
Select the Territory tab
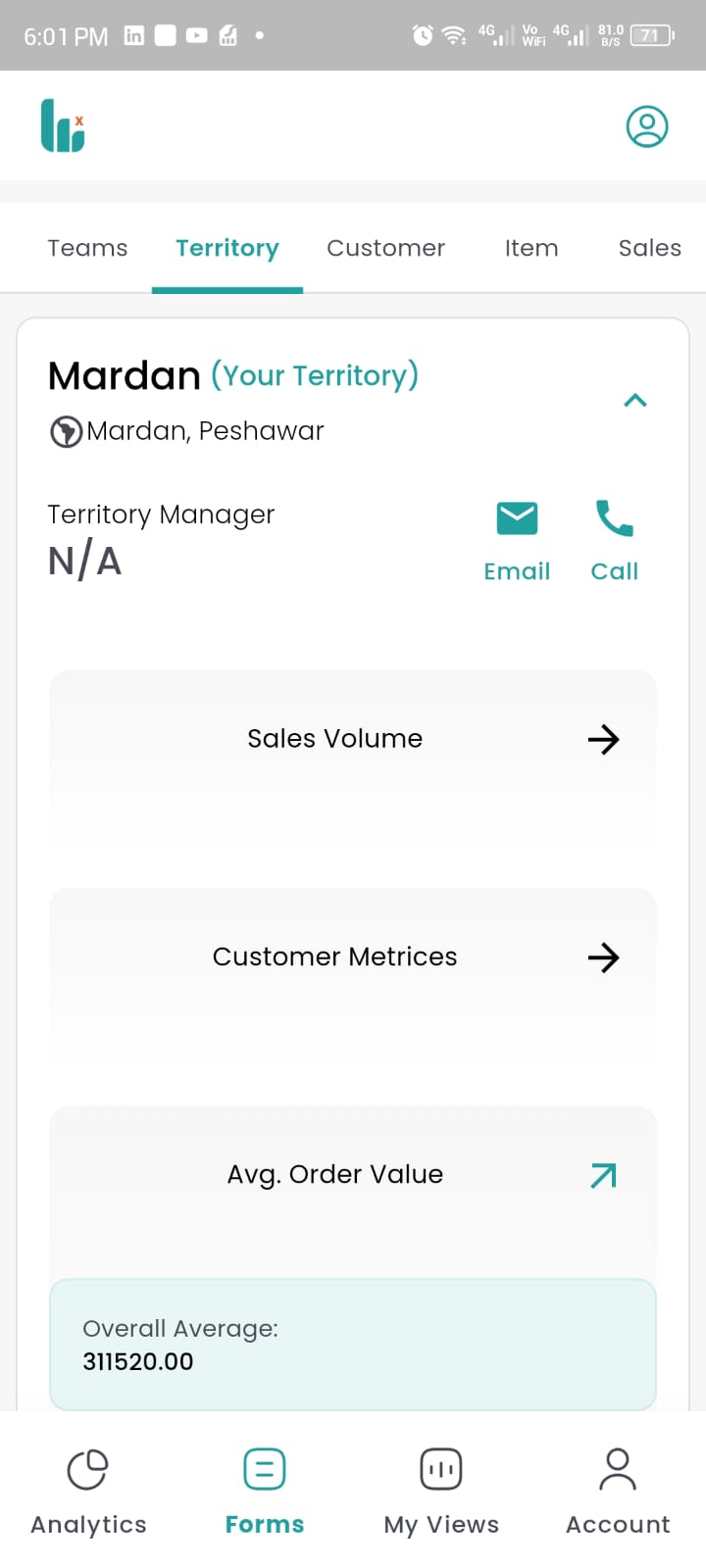pos(227,248)
